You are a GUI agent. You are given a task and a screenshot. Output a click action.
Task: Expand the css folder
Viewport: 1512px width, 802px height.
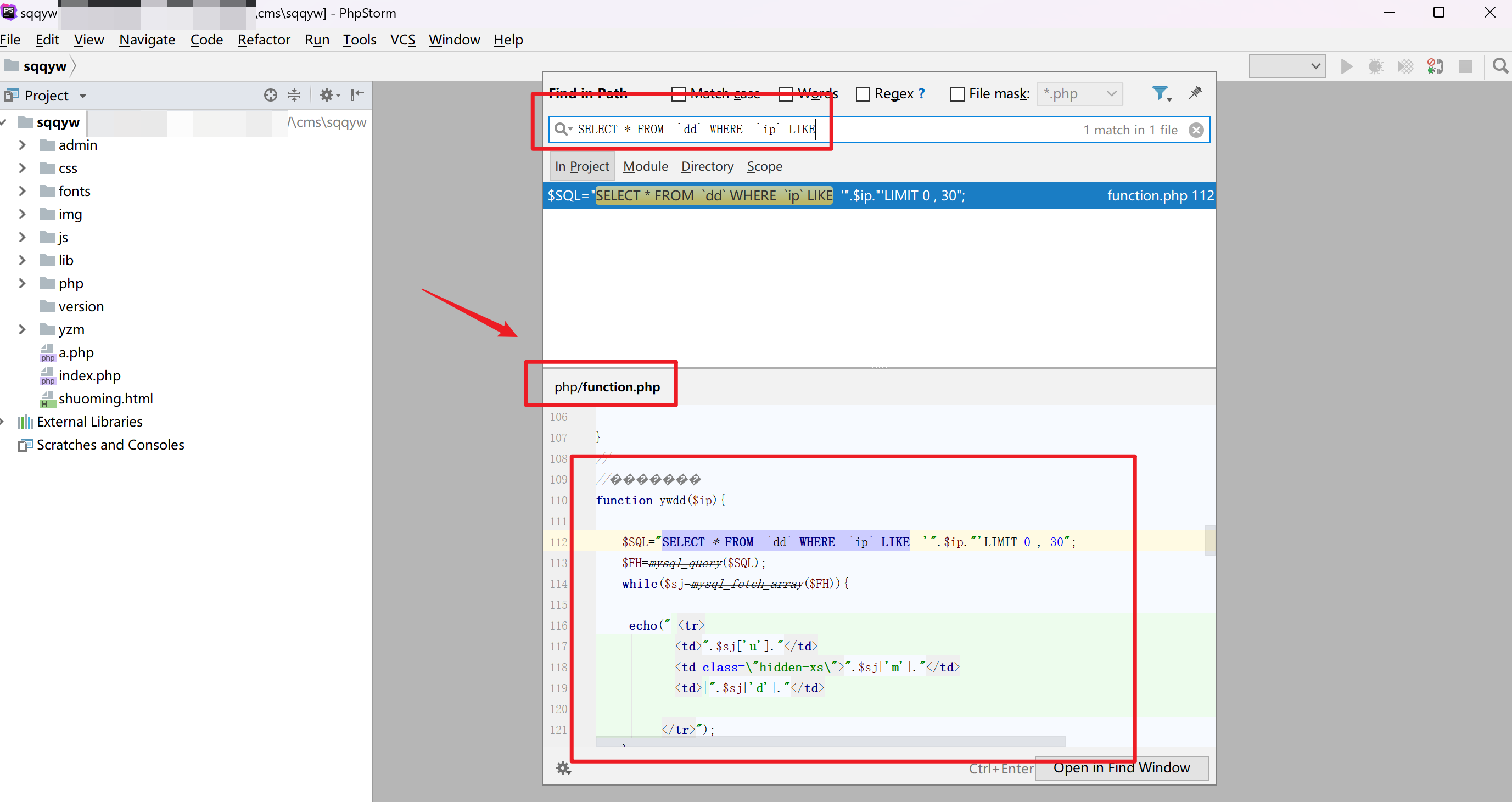pyautogui.click(x=23, y=169)
